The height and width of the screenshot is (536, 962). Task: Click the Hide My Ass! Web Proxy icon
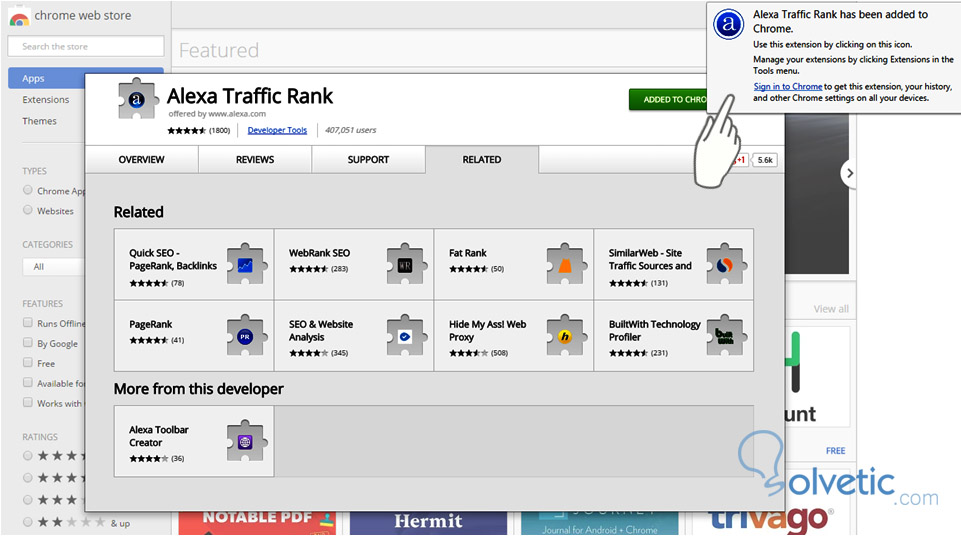point(565,335)
